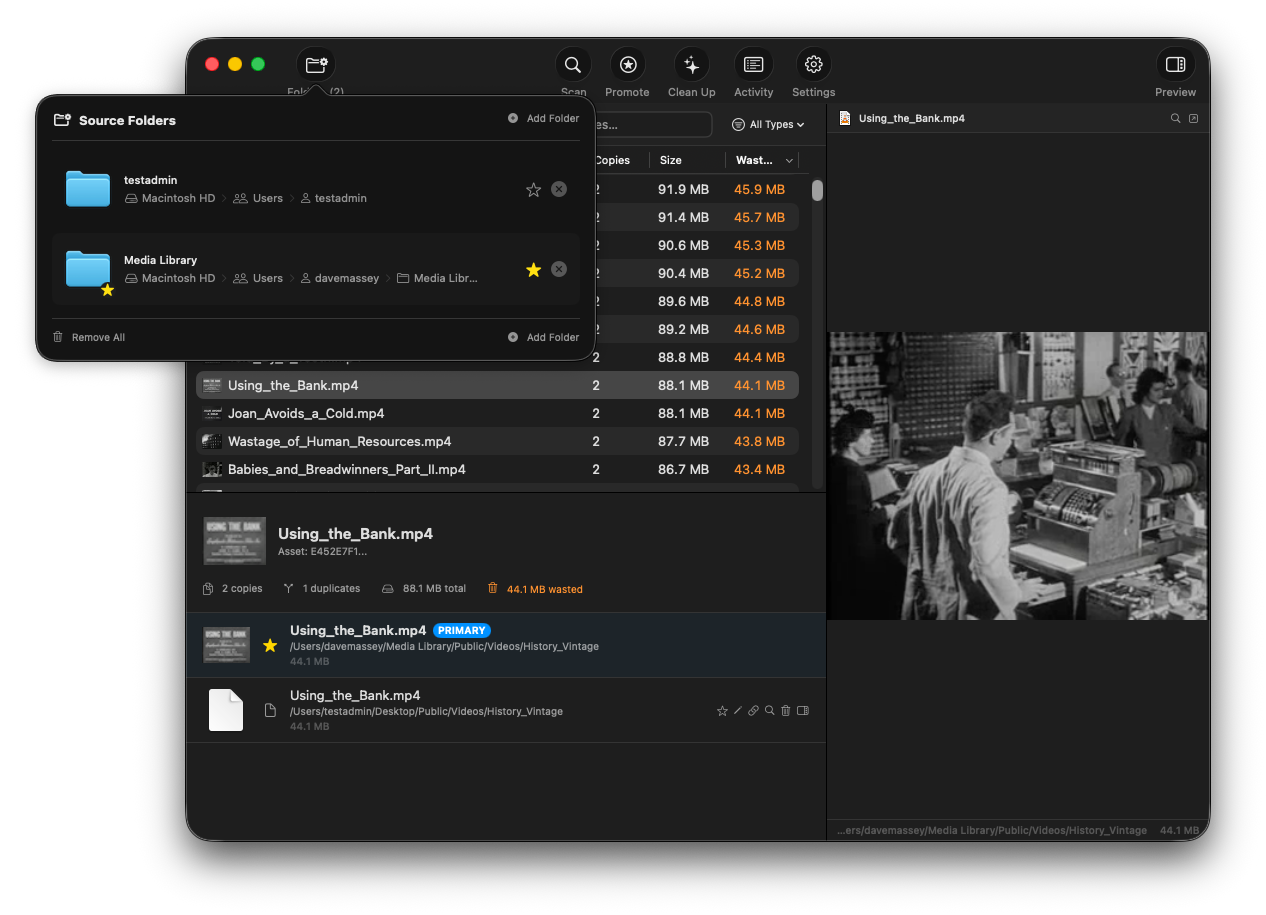Unstar the Media Library source folder
1266x915 pixels.
[533, 269]
